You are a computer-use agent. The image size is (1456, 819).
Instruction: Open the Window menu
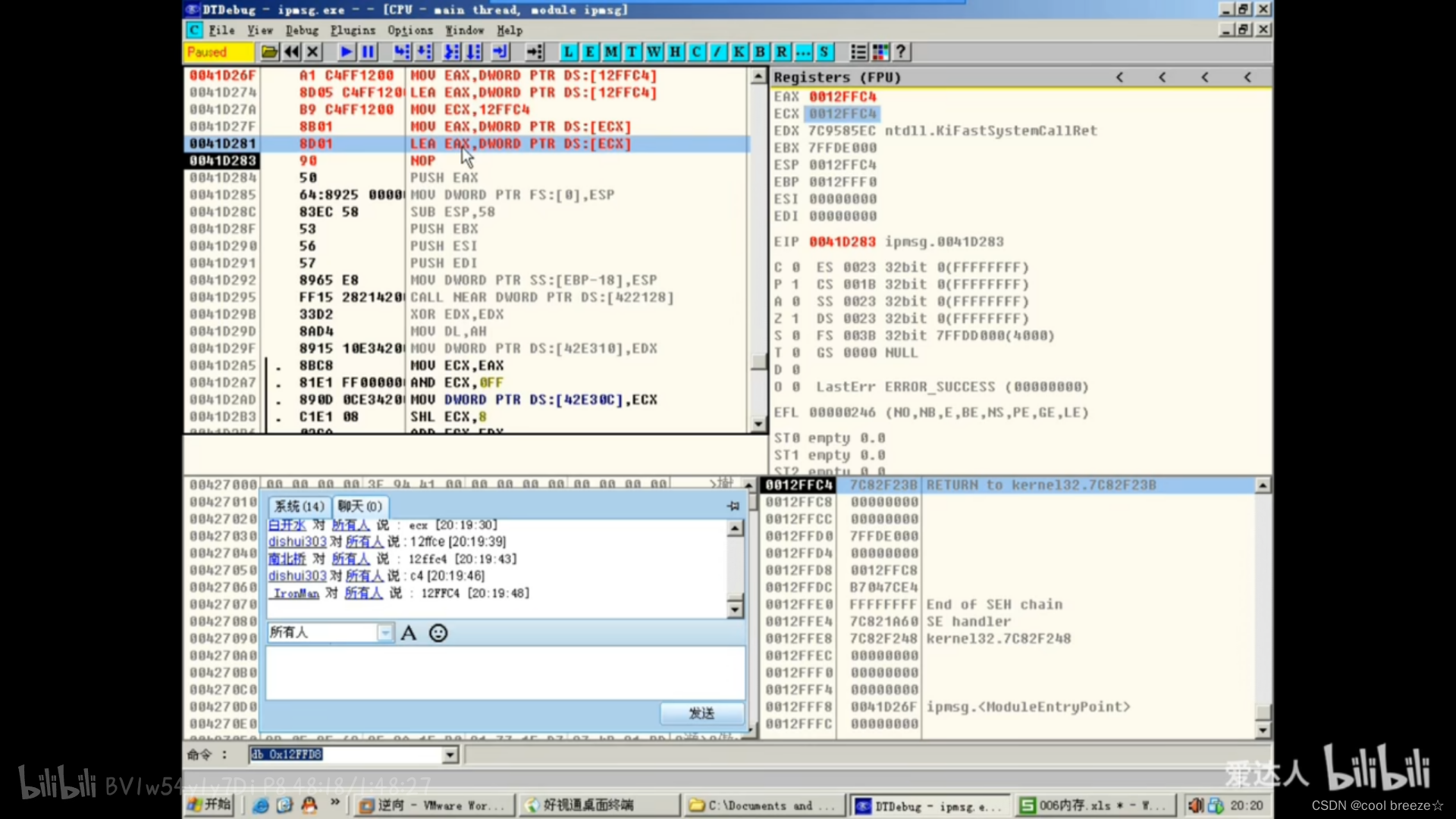pyautogui.click(x=464, y=30)
